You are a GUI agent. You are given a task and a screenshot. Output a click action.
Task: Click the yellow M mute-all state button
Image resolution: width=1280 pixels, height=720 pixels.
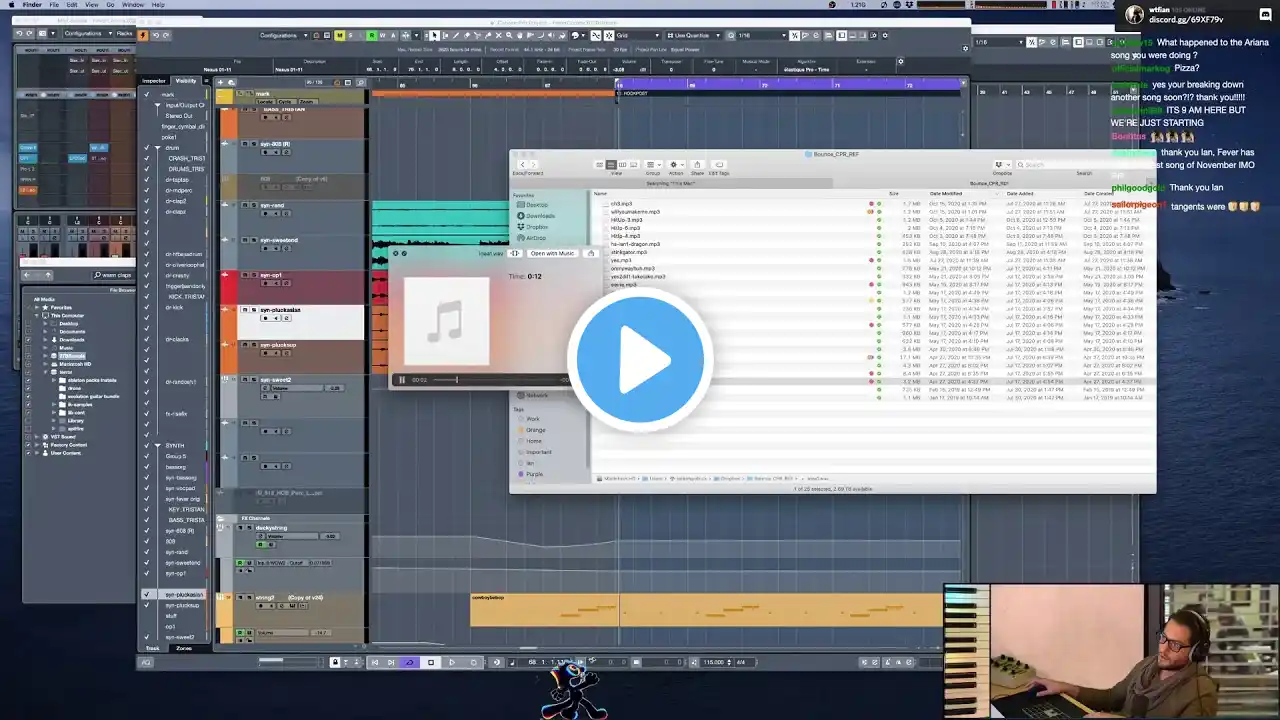click(340, 35)
